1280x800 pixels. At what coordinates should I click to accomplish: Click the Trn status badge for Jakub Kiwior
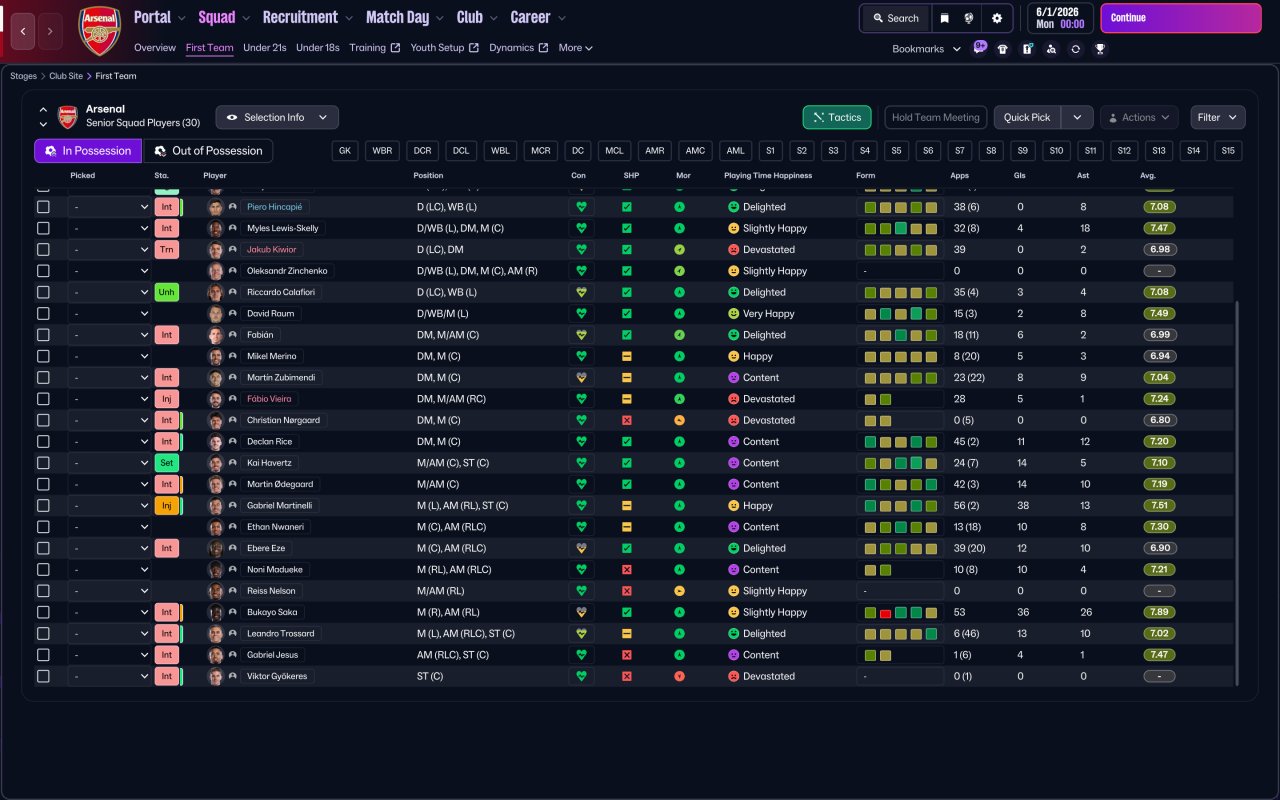[166, 250]
